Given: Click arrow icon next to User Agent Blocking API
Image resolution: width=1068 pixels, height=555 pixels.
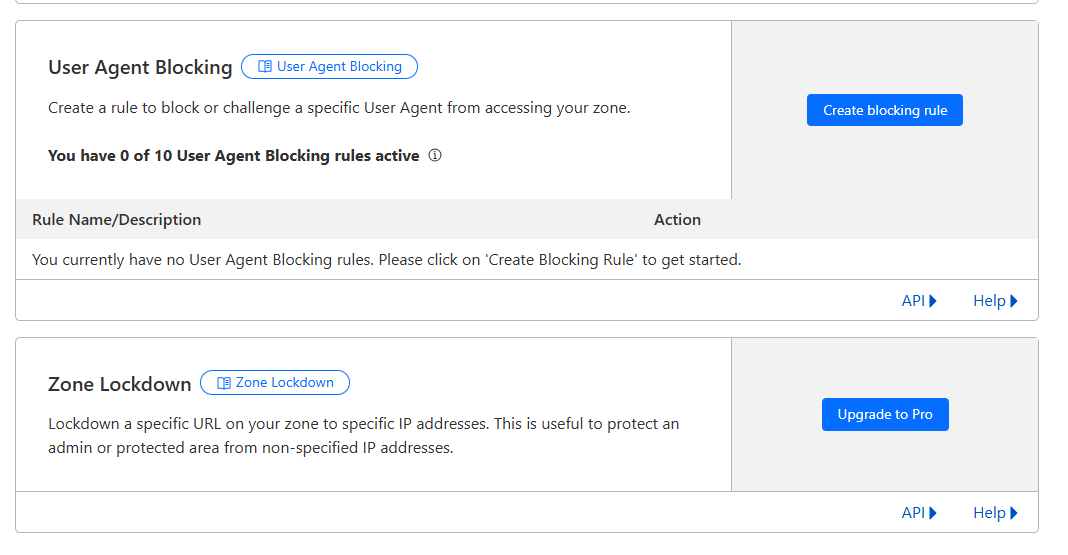Looking at the screenshot, I should (x=933, y=301).
